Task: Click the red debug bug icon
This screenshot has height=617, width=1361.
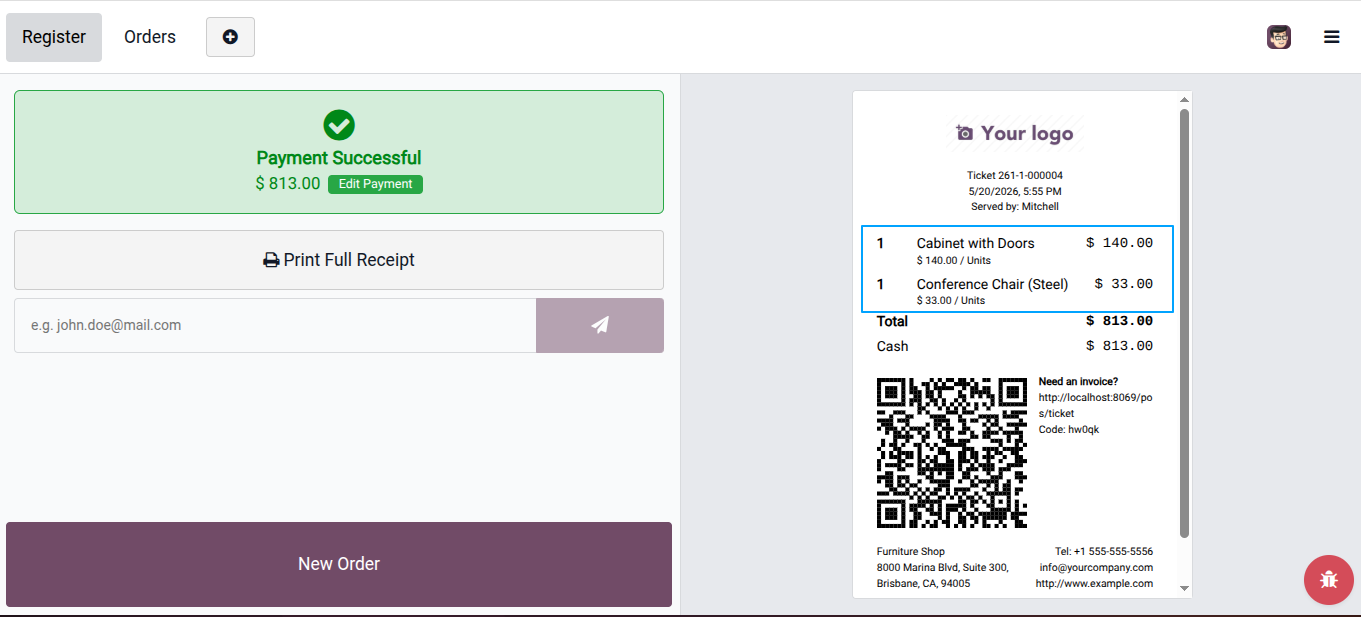Action: pyautogui.click(x=1328, y=579)
